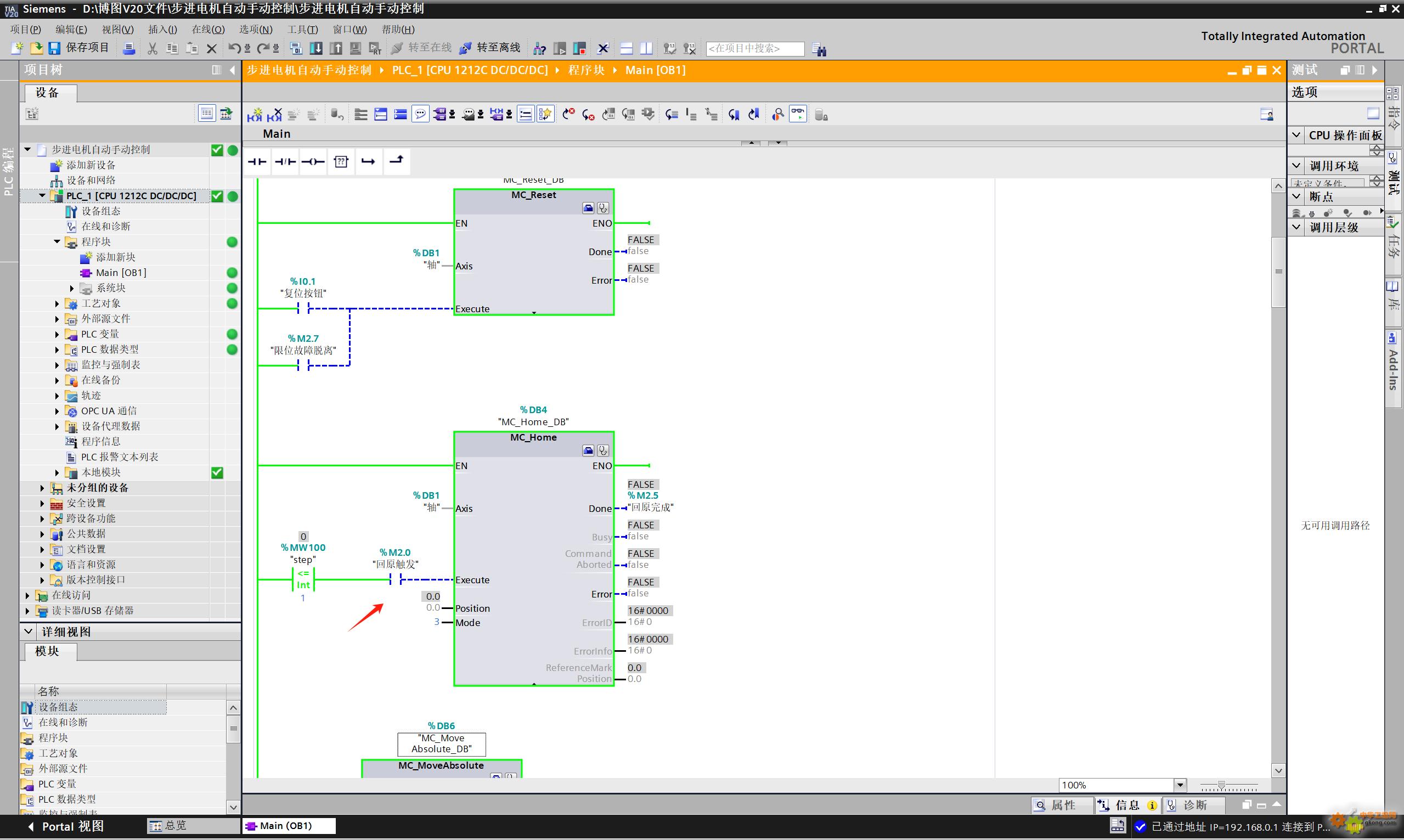Click Go offline button

tap(489, 48)
